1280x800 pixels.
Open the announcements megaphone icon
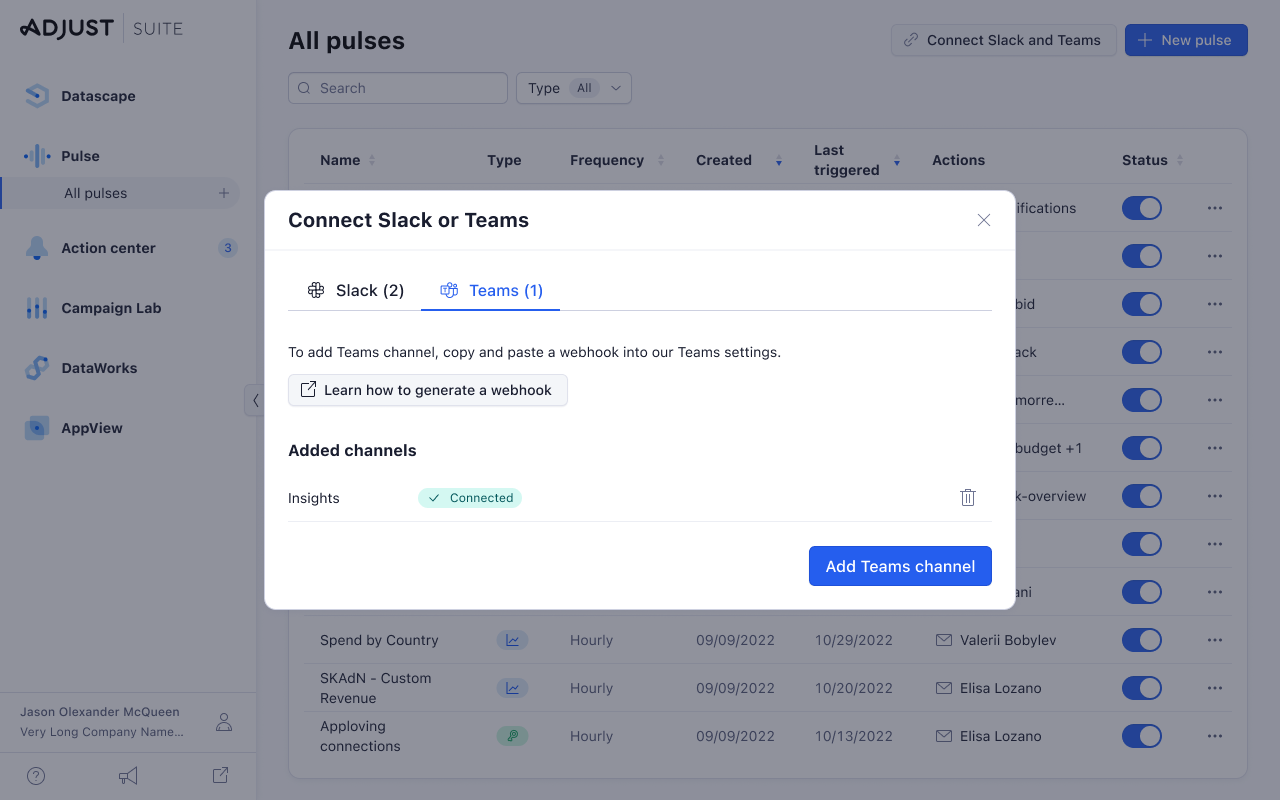point(128,776)
